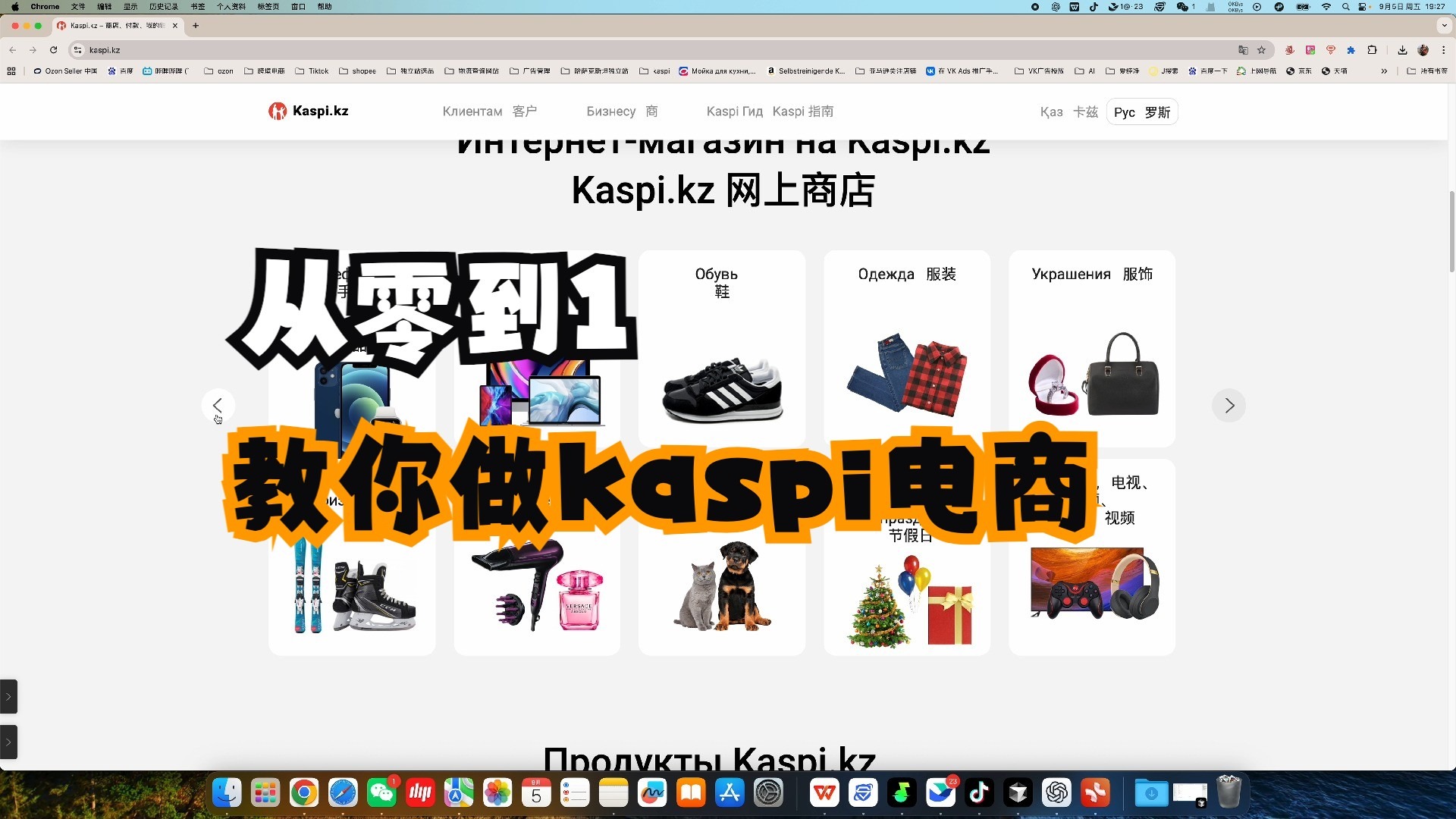This screenshot has width=1456, height=819.
Task: Open the Украшения accessories category card
Action: 1091,348
